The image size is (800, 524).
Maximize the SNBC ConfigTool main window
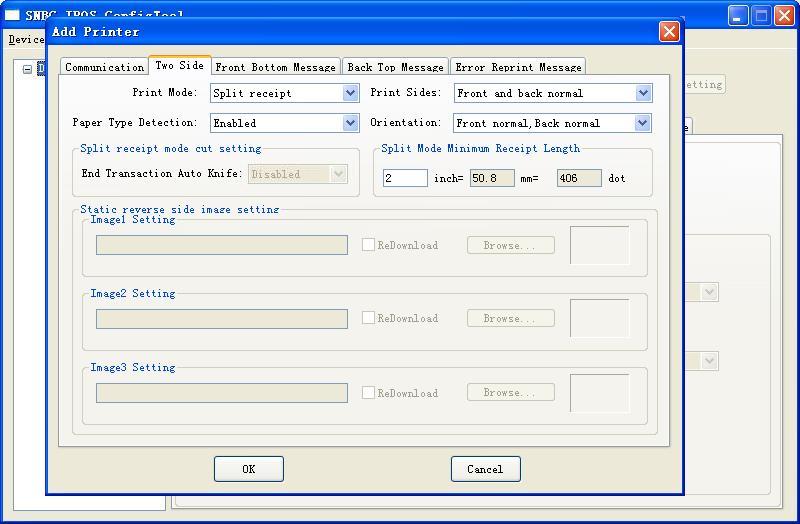point(761,15)
